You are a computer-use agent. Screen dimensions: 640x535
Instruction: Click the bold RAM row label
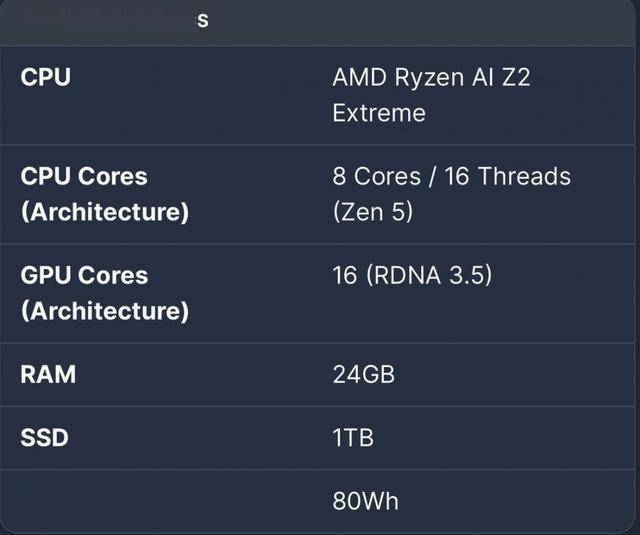click(x=48, y=374)
